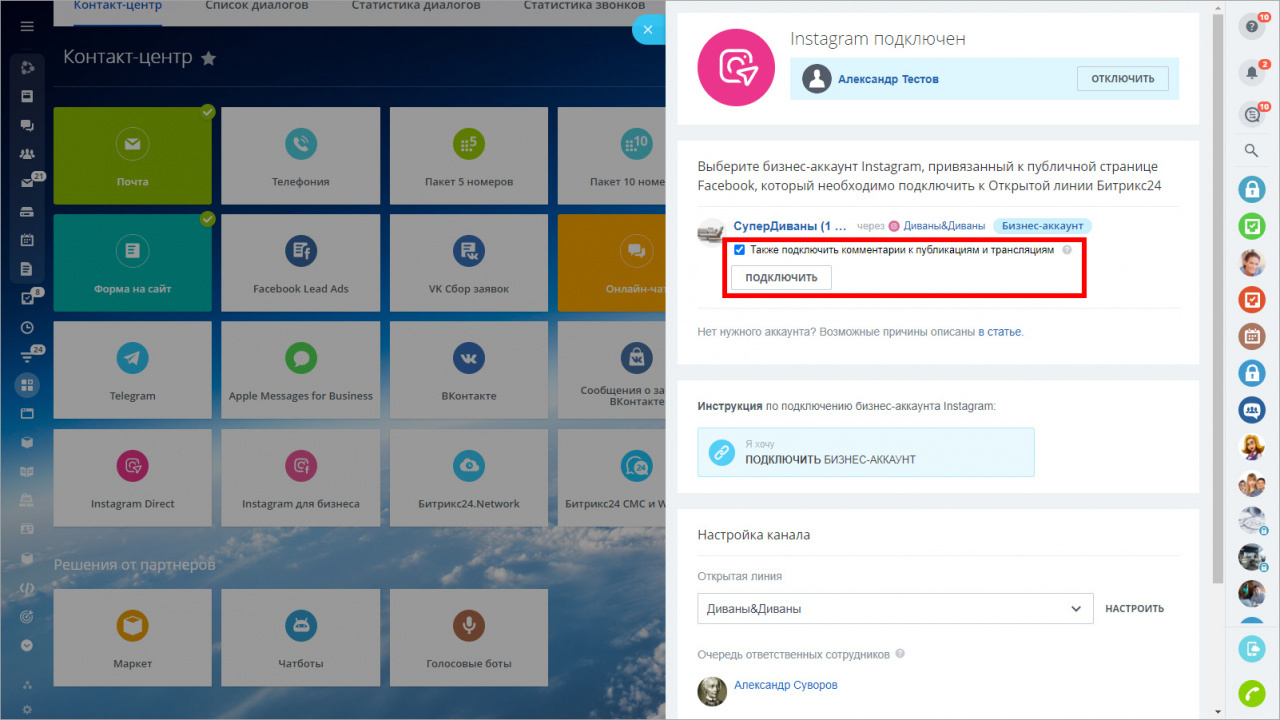Open the Онлайн-чат tile

612,263
